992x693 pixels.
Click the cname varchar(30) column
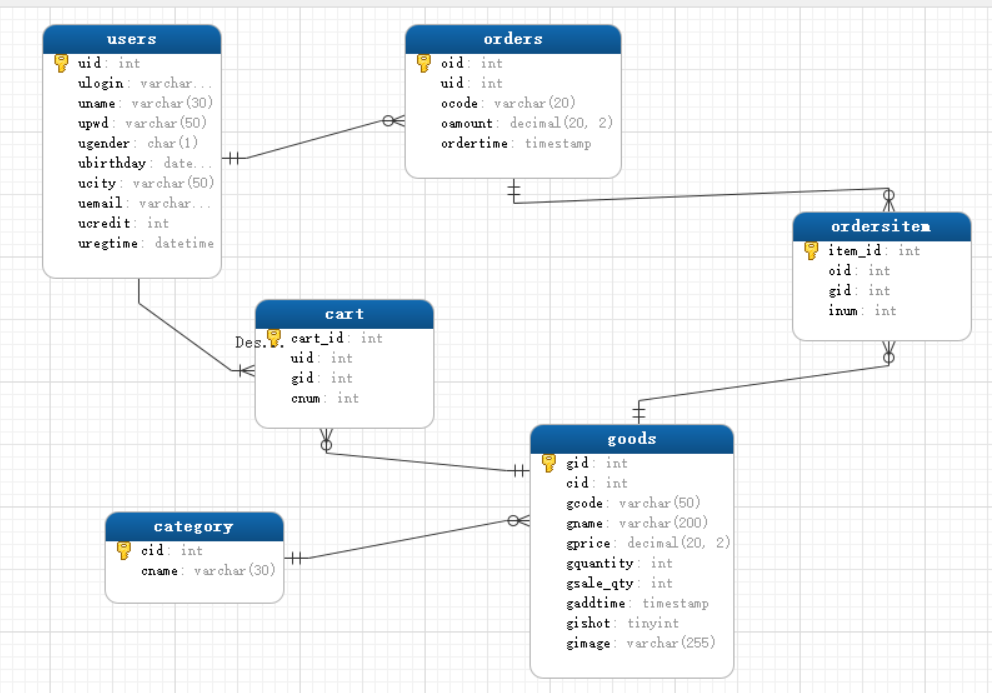pos(208,571)
